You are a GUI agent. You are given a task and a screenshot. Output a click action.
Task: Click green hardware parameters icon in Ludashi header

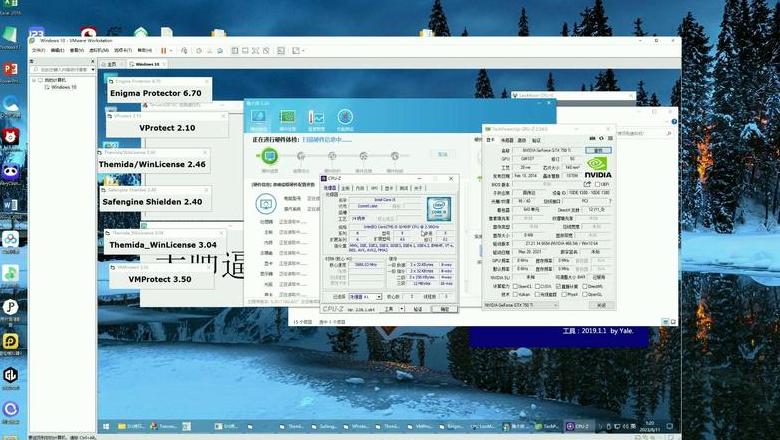pyautogui.click(x=287, y=118)
